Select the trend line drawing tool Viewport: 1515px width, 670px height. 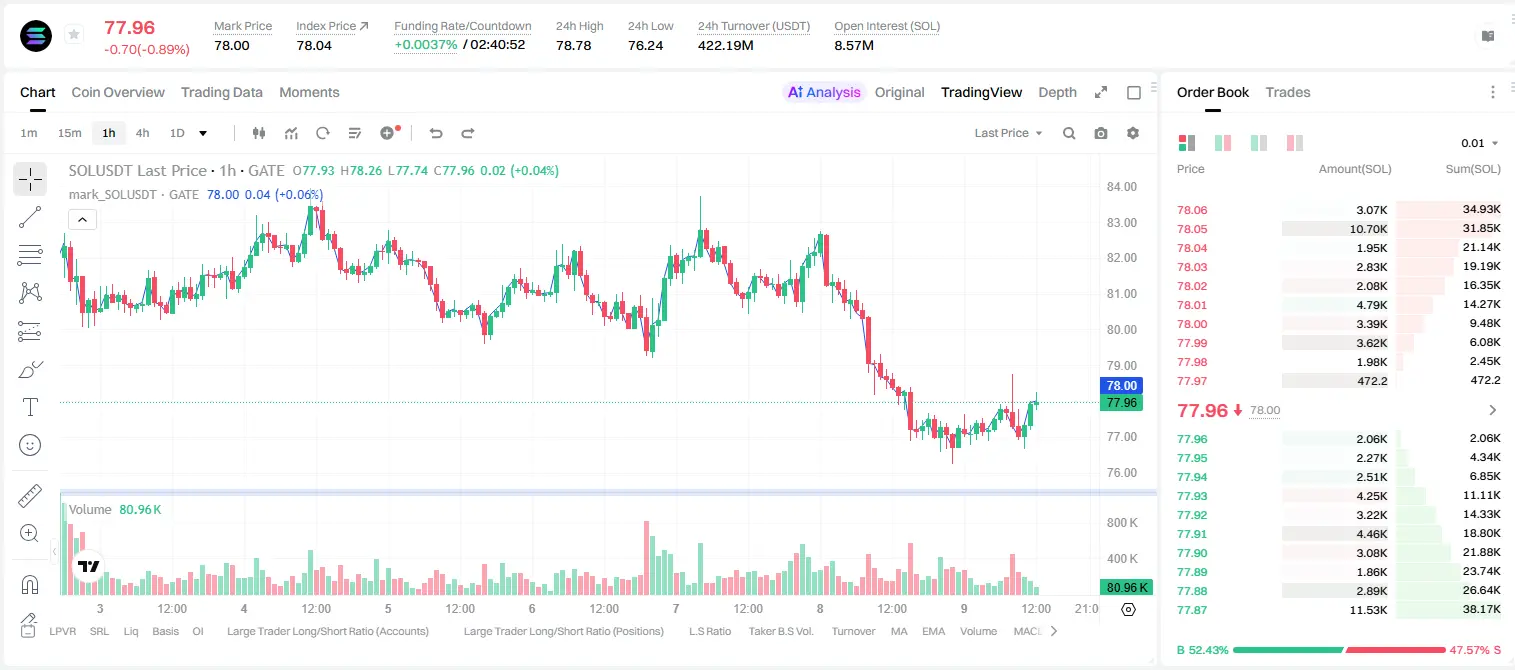click(x=30, y=217)
